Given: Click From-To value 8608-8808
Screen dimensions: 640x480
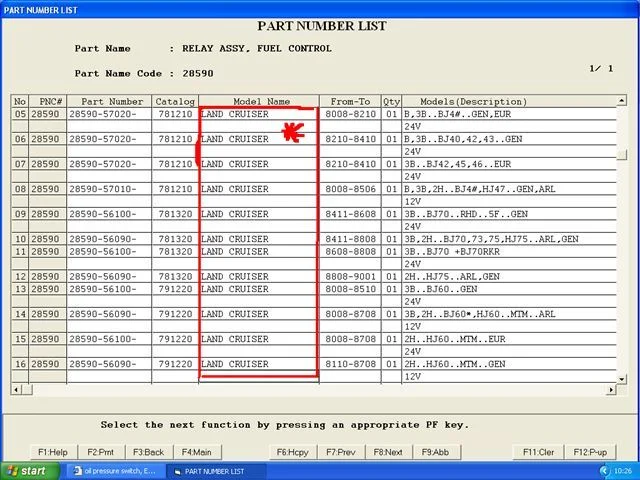Looking at the screenshot, I should tap(350, 251).
